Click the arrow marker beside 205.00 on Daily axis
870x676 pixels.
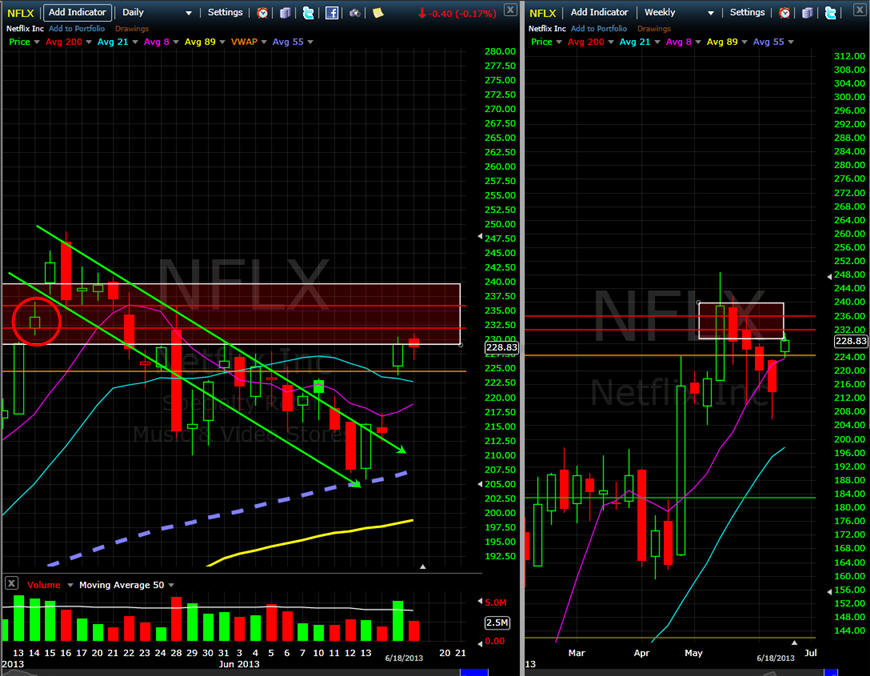(x=480, y=484)
